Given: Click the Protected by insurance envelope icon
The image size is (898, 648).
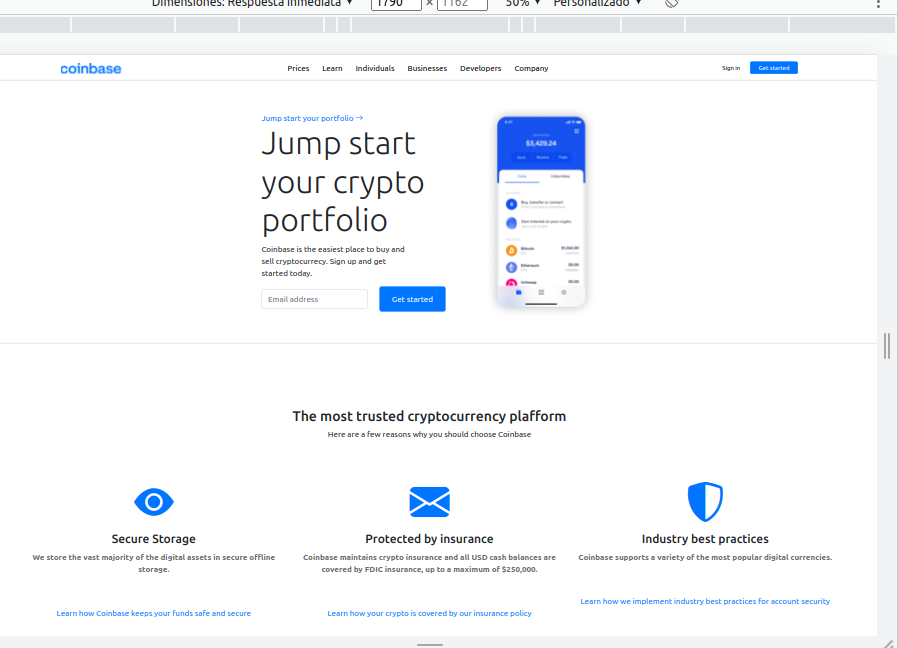Looking at the screenshot, I should pyautogui.click(x=430, y=502).
